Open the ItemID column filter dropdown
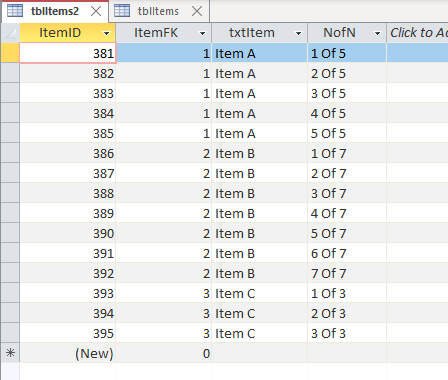448x380 pixels. (x=106, y=33)
